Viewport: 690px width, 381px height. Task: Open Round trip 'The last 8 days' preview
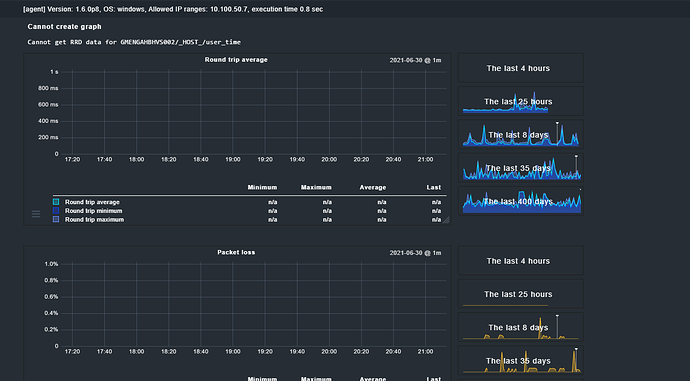coord(521,135)
